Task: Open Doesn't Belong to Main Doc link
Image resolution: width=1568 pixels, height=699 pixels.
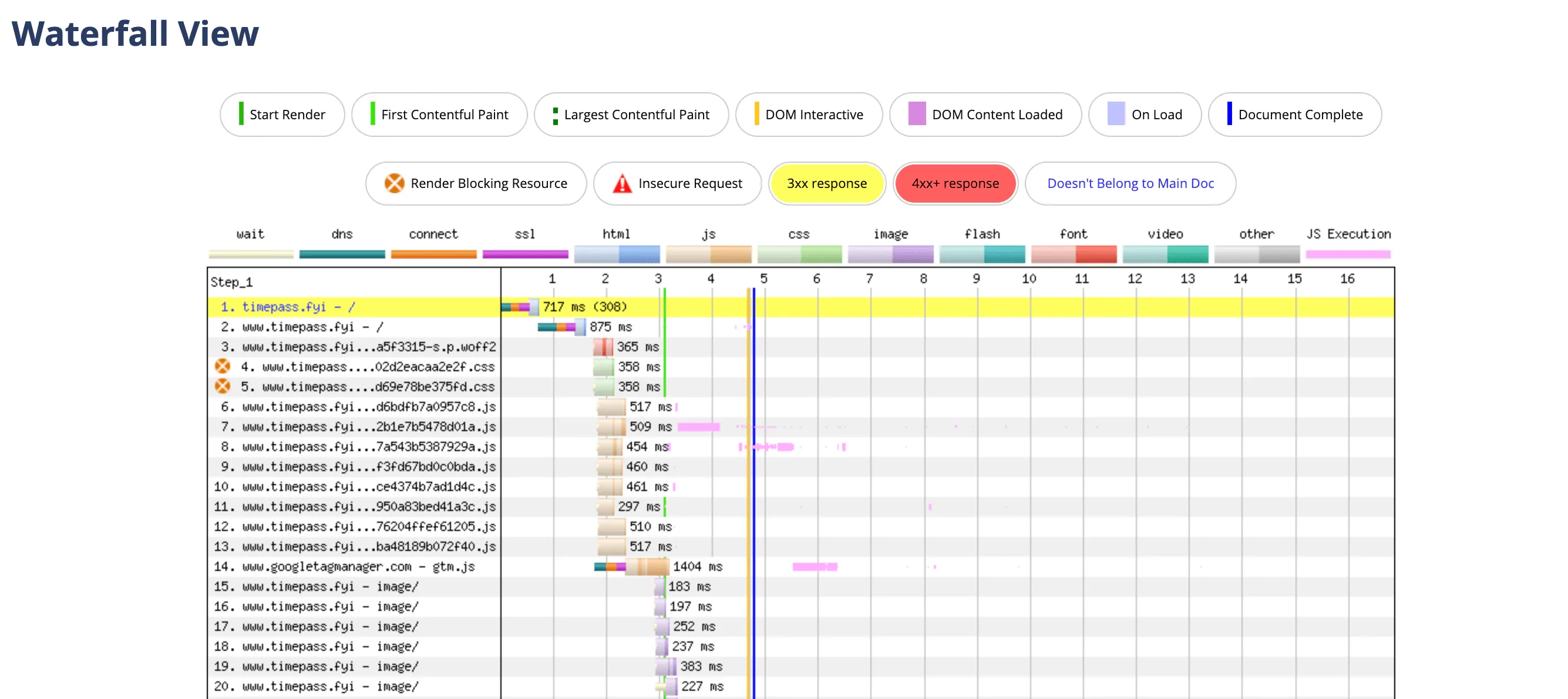Action: (x=1130, y=183)
